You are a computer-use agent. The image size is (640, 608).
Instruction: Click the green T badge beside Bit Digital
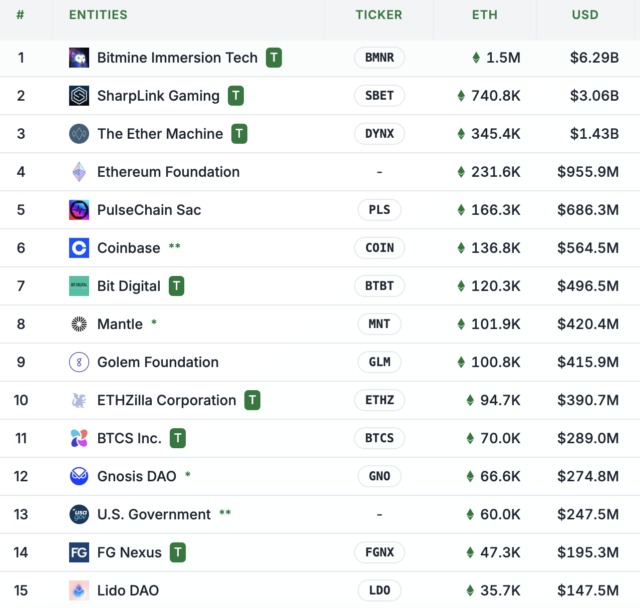click(177, 286)
